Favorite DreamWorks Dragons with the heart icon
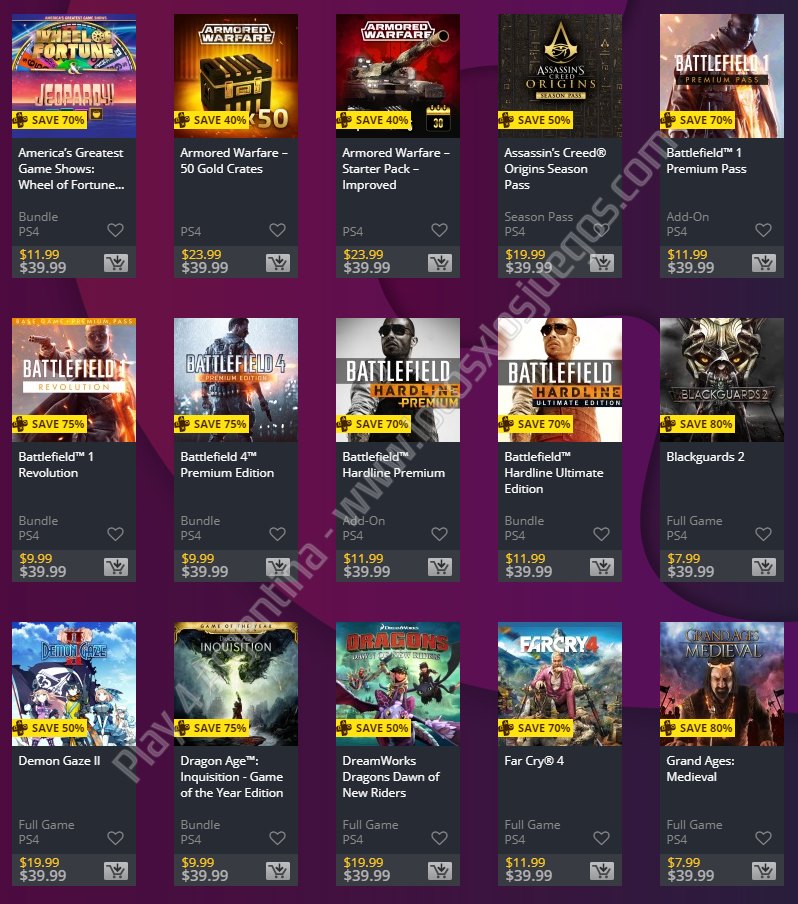798x904 pixels. click(x=439, y=838)
